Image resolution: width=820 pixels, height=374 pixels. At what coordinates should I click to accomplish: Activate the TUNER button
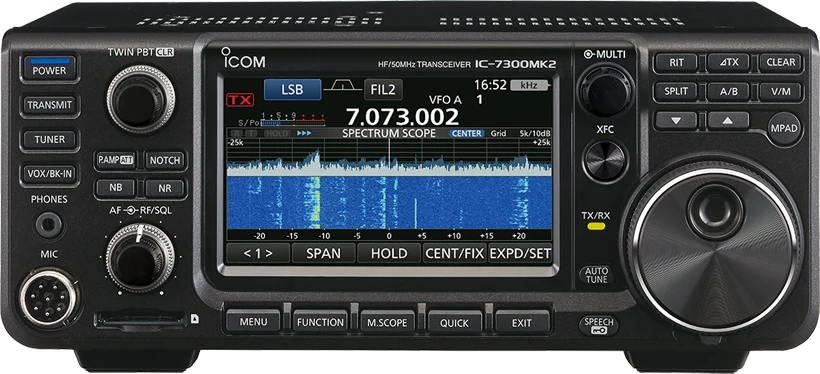(49, 140)
